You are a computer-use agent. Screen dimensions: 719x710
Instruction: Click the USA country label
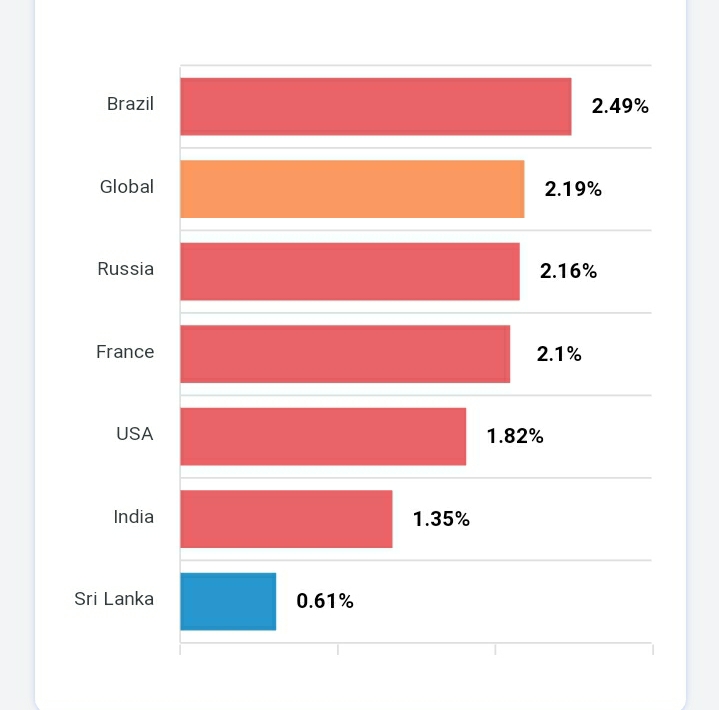coord(135,434)
